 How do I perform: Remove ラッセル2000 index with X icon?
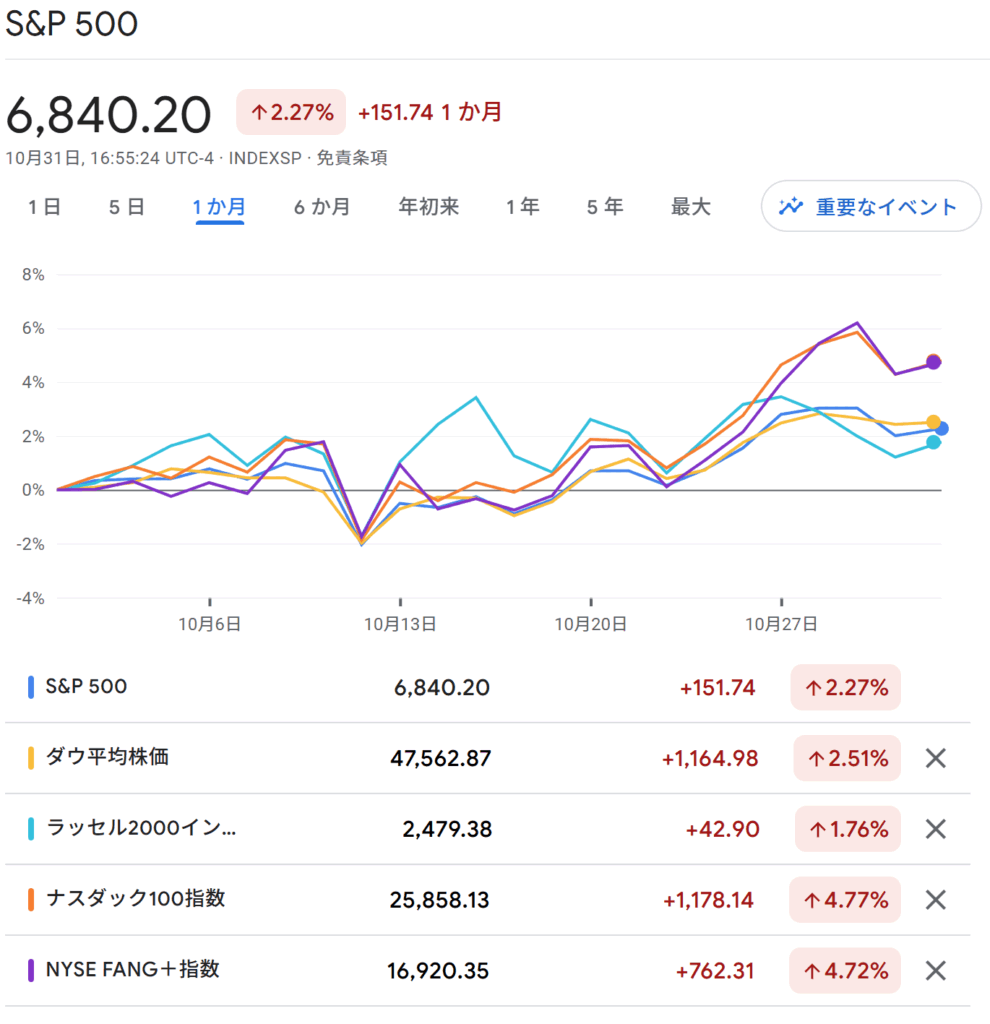[x=935, y=829]
